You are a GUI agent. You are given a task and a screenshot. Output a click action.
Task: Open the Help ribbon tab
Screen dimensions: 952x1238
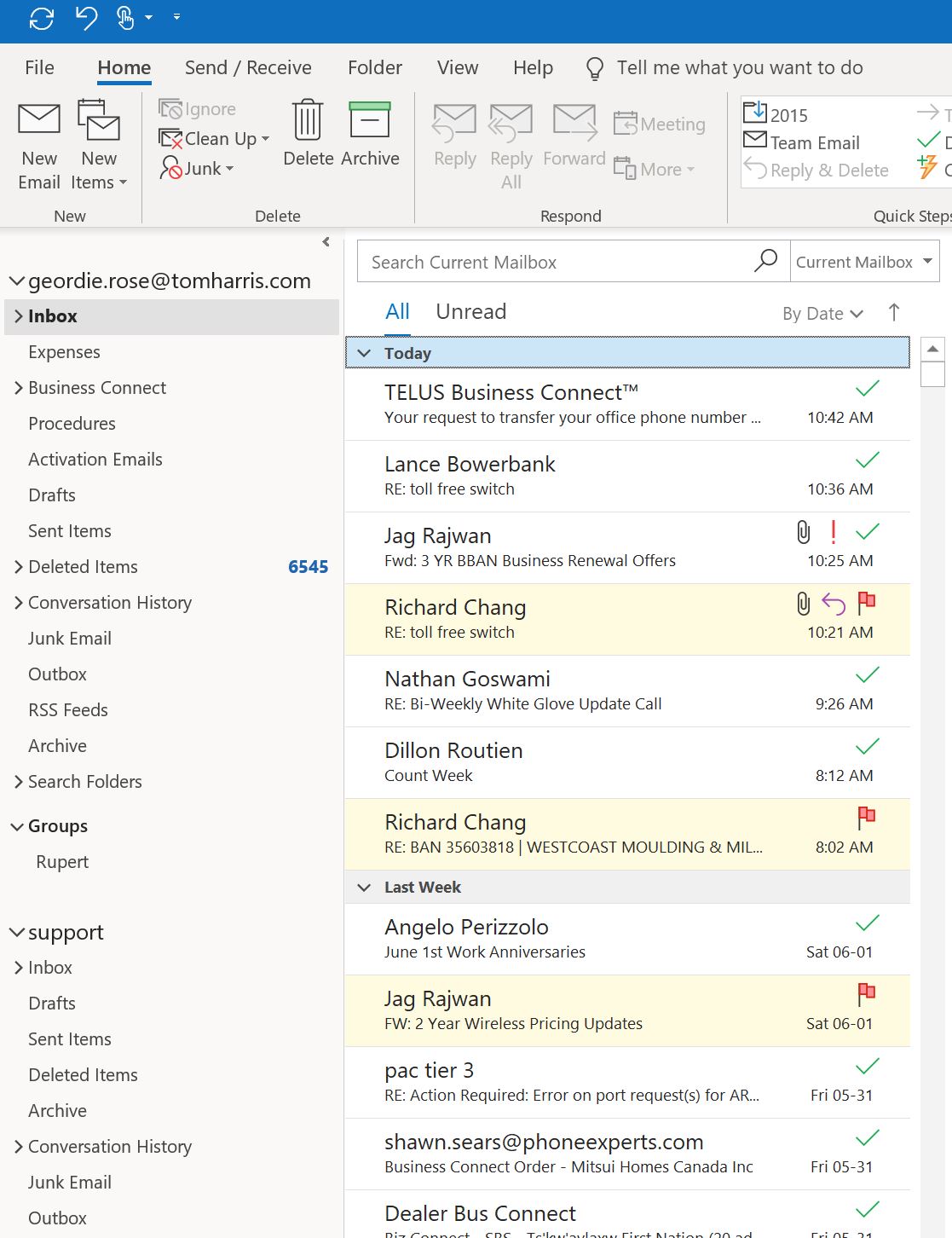pyautogui.click(x=533, y=67)
